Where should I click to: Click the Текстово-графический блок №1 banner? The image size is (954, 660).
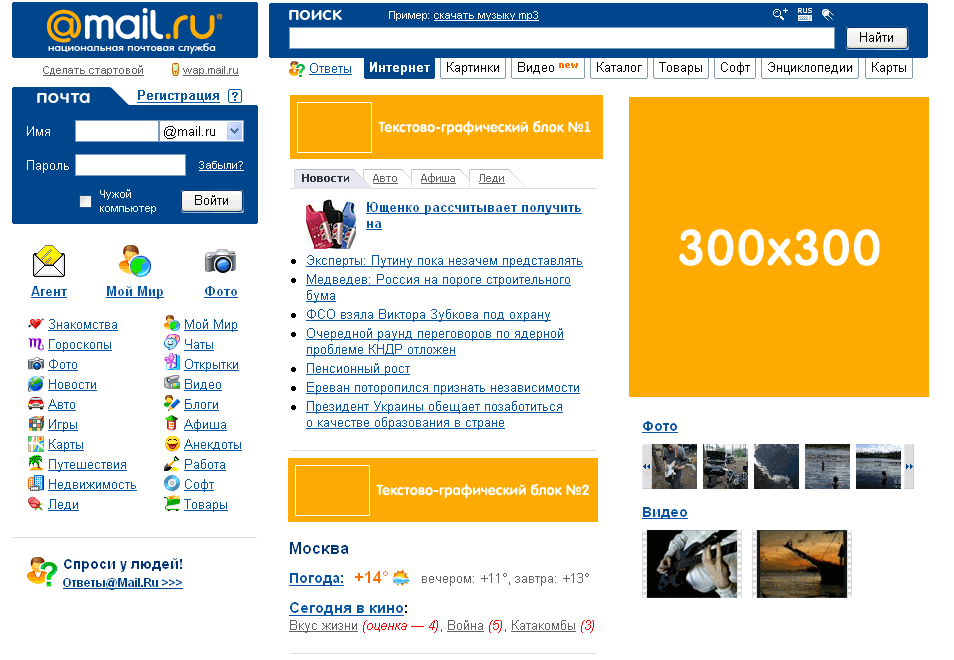446,127
